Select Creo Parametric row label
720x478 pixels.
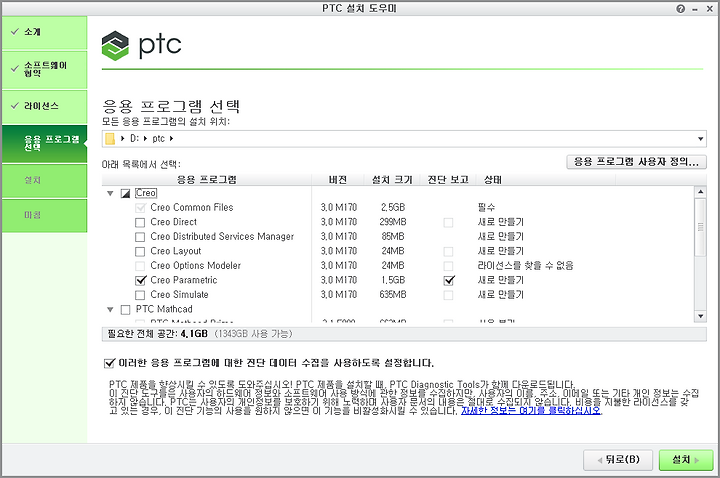(184, 280)
